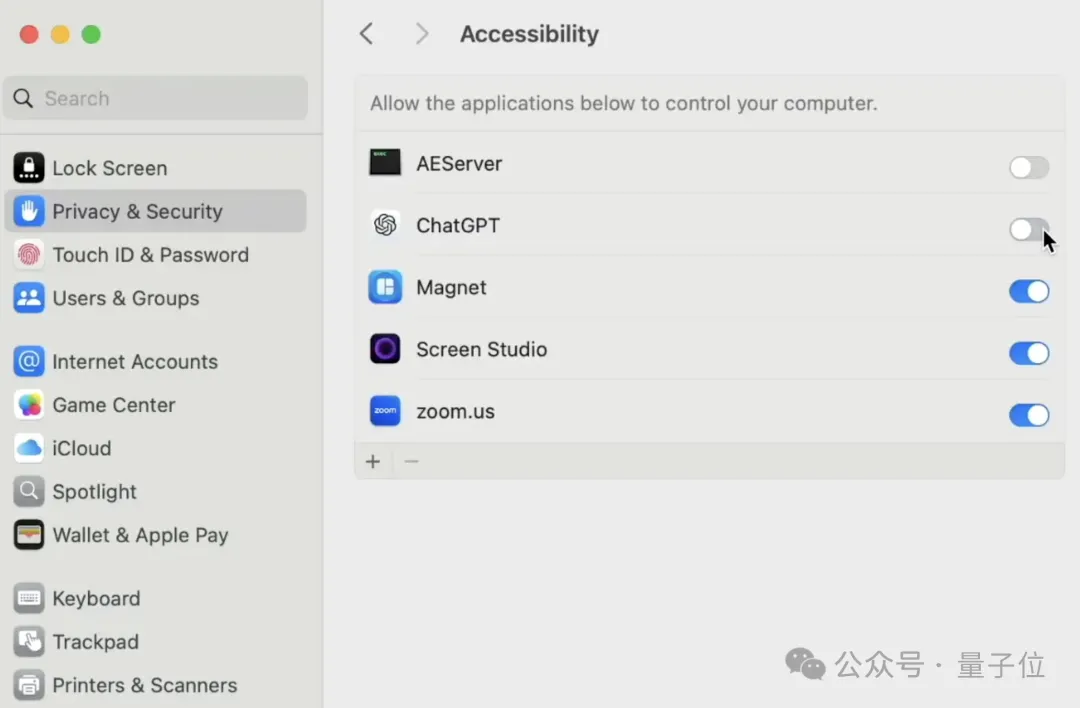Click the Screen Studio app icon
The height and width of the screenshot is (708, 1080).
[385, 349]
